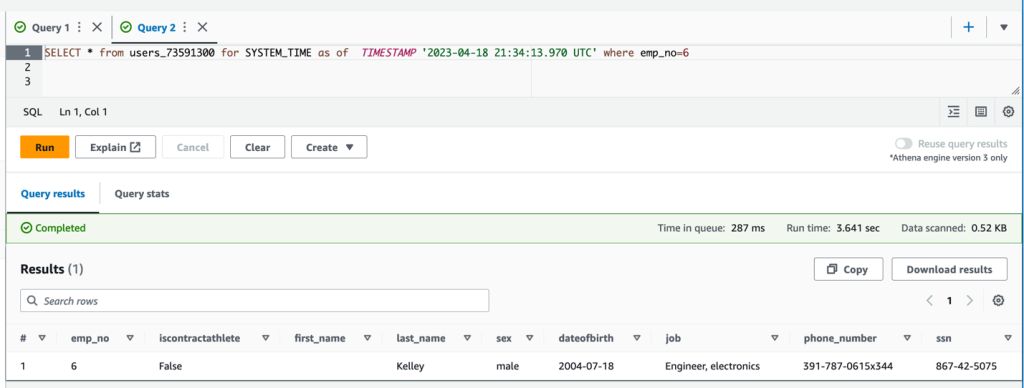Run the query
The width and height of the screenshot is (1024, 388).
coord(44,147)
